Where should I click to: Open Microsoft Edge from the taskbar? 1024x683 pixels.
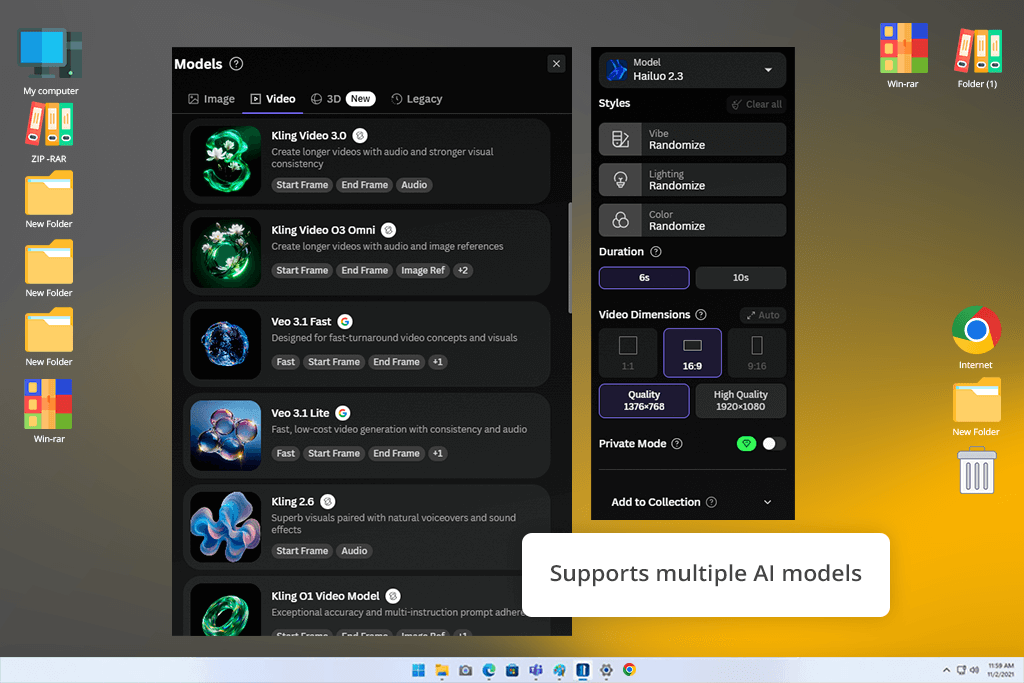pos(489,670)
